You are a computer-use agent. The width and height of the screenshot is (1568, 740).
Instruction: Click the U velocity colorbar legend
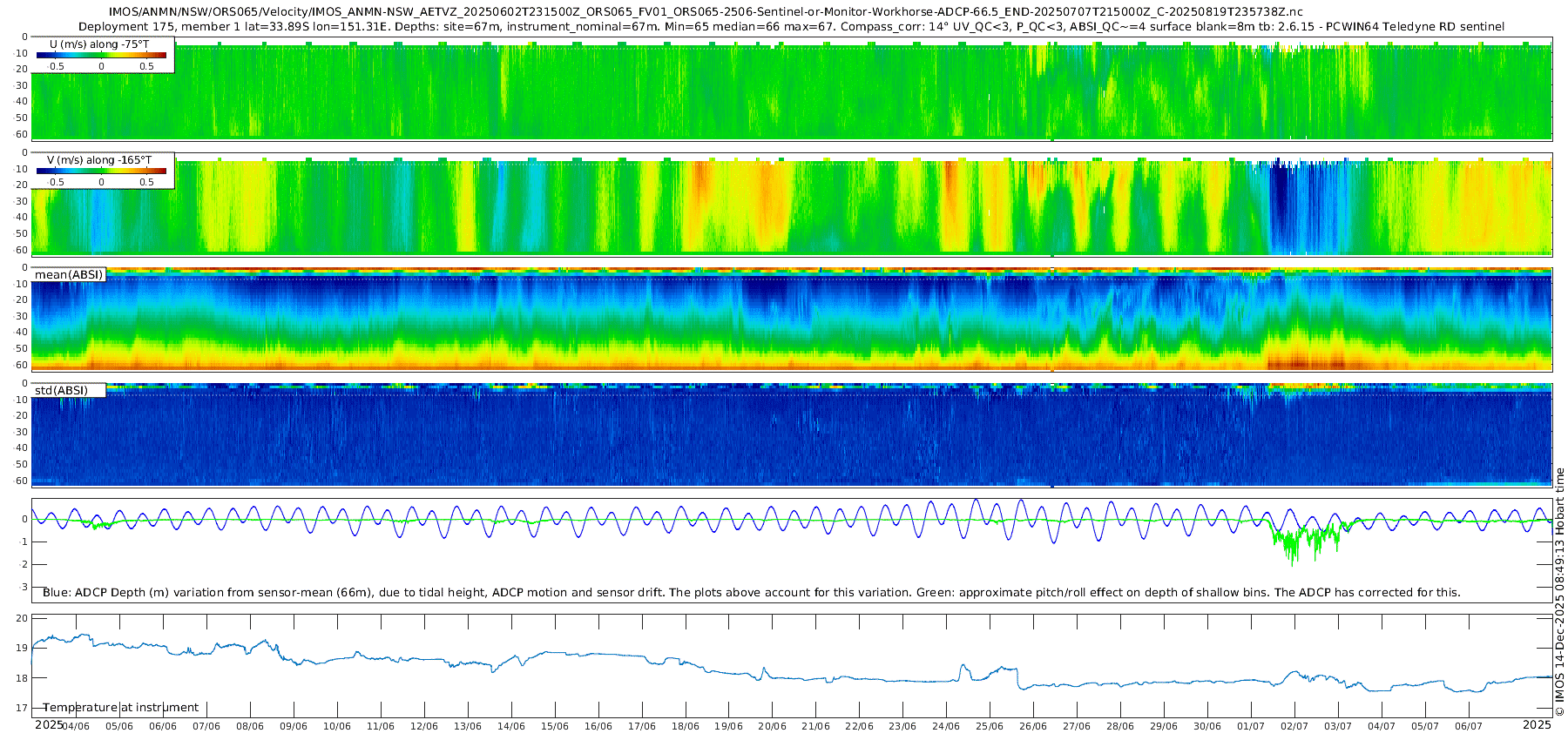(101, 55)
